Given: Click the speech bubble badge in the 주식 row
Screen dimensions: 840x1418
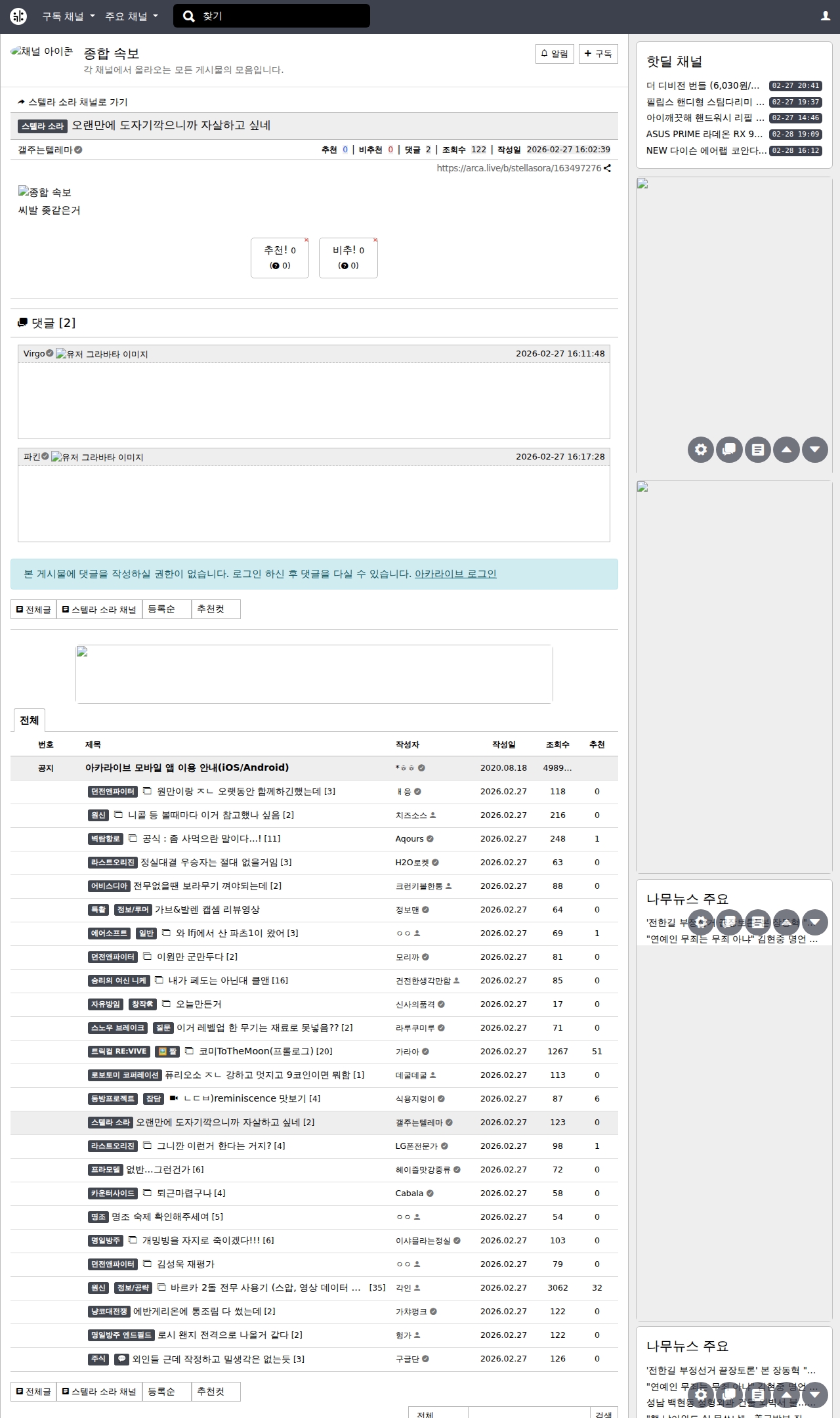Looking at the screenshot, I should pos(121,1359).
